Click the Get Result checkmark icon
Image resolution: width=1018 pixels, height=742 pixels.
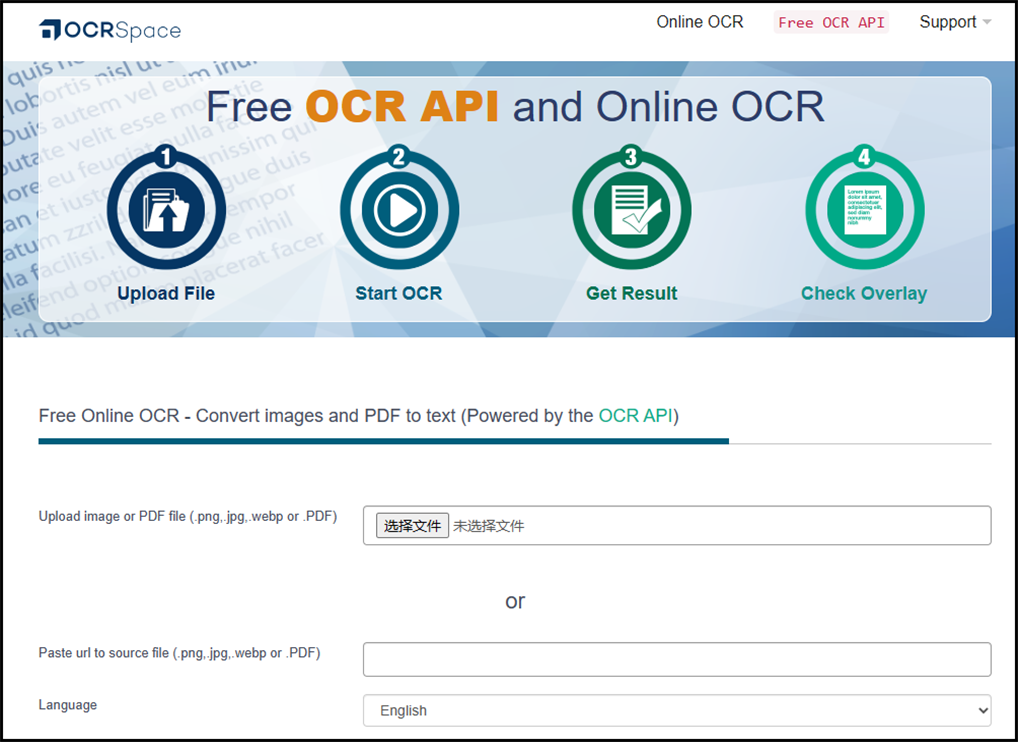632,208
